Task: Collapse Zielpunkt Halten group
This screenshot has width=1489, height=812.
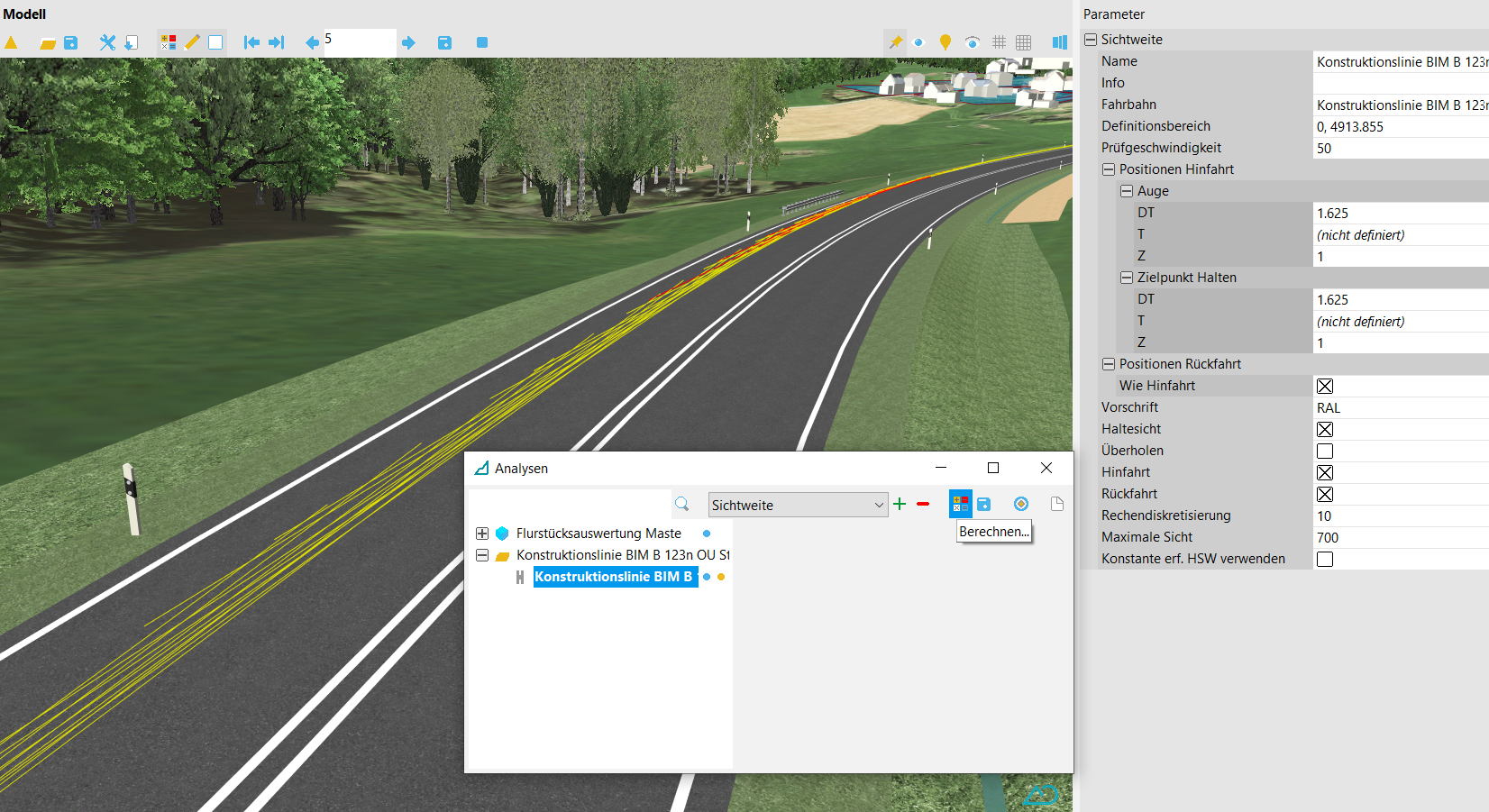Action: click(1127, 278)
